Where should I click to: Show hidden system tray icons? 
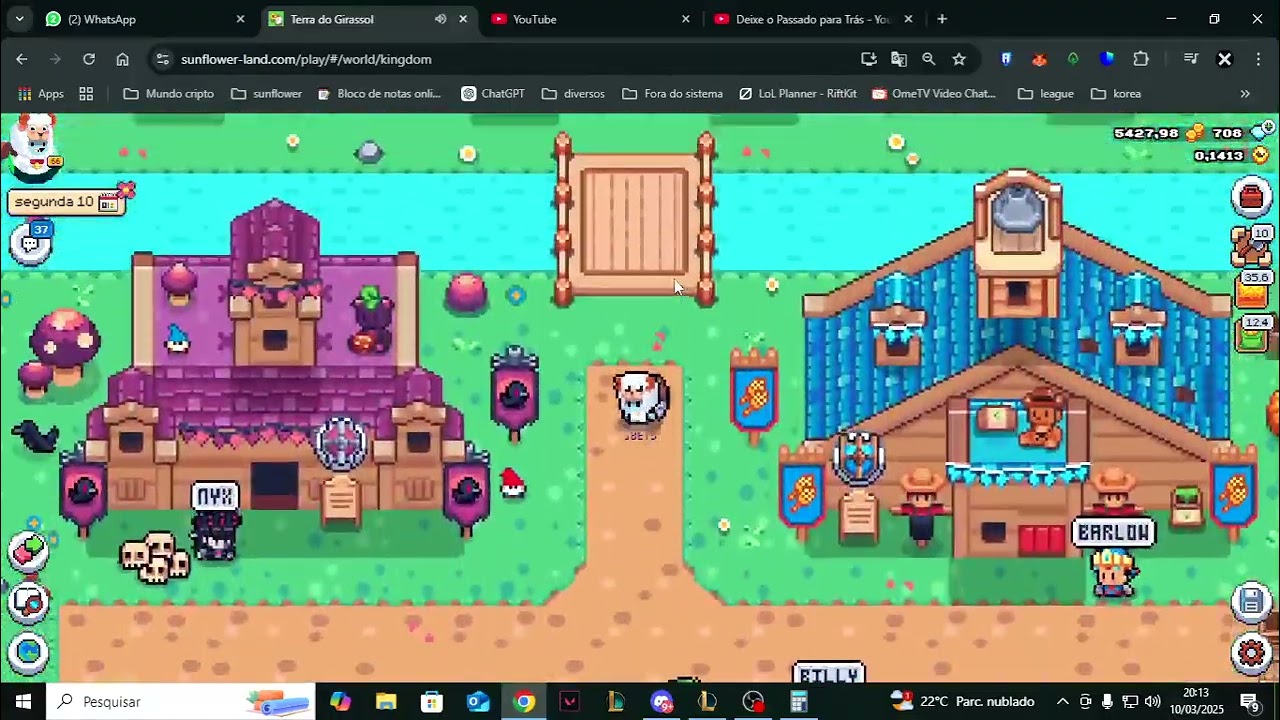1062,702
